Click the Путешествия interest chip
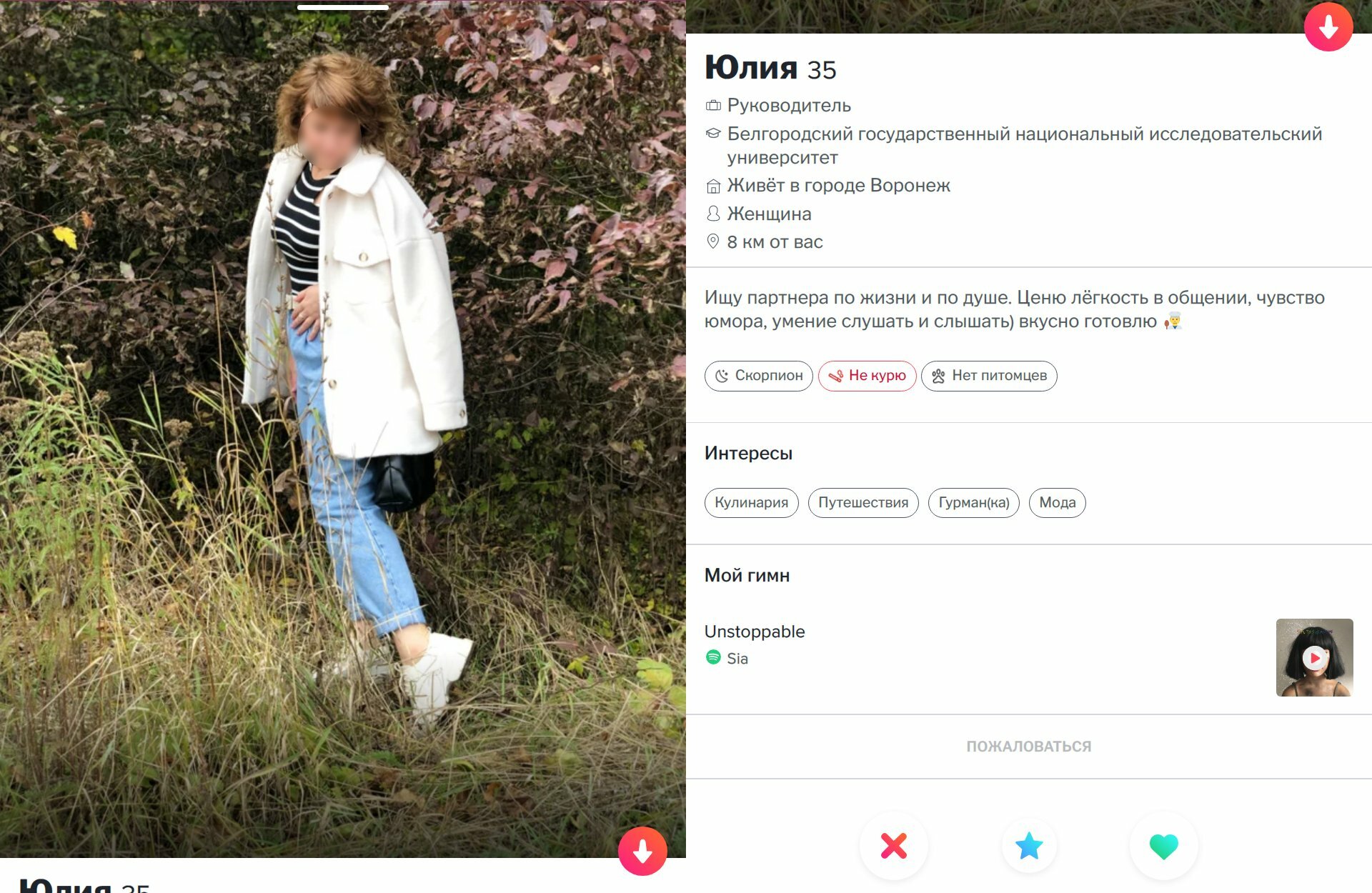1372x893 pixels. click(x=863, y=503)
